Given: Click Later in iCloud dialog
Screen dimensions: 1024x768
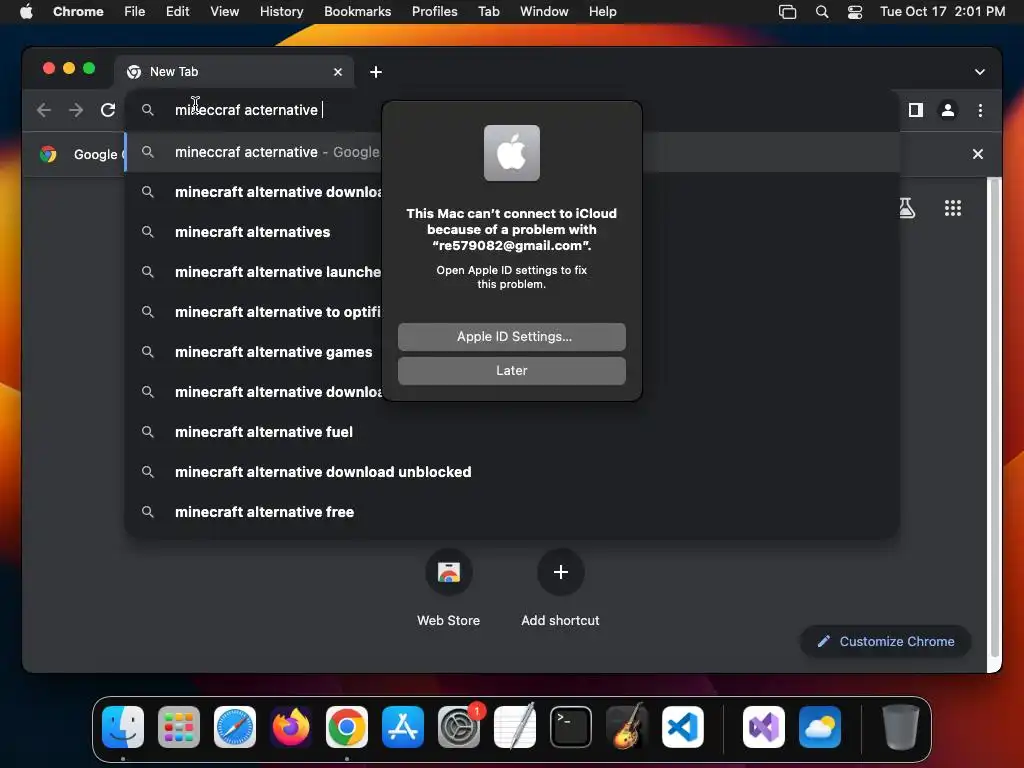Looking at the screenshot, I should pos(512,371).
